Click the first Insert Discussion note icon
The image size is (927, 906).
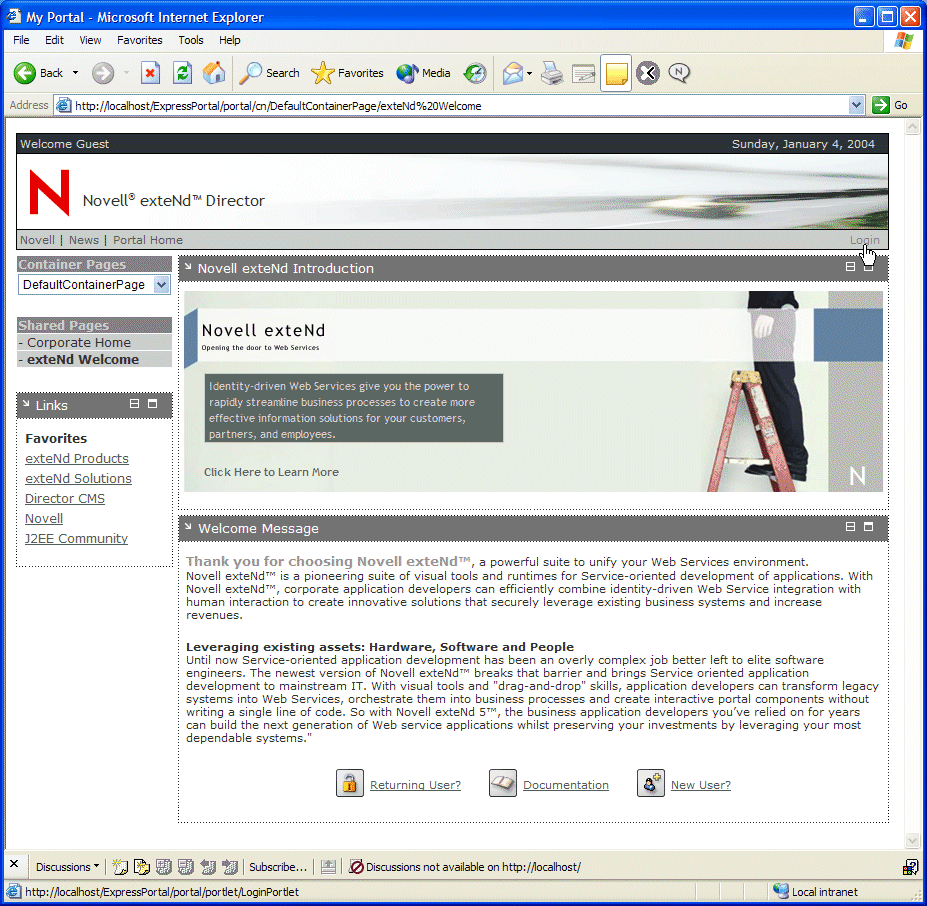click(120, 866)
